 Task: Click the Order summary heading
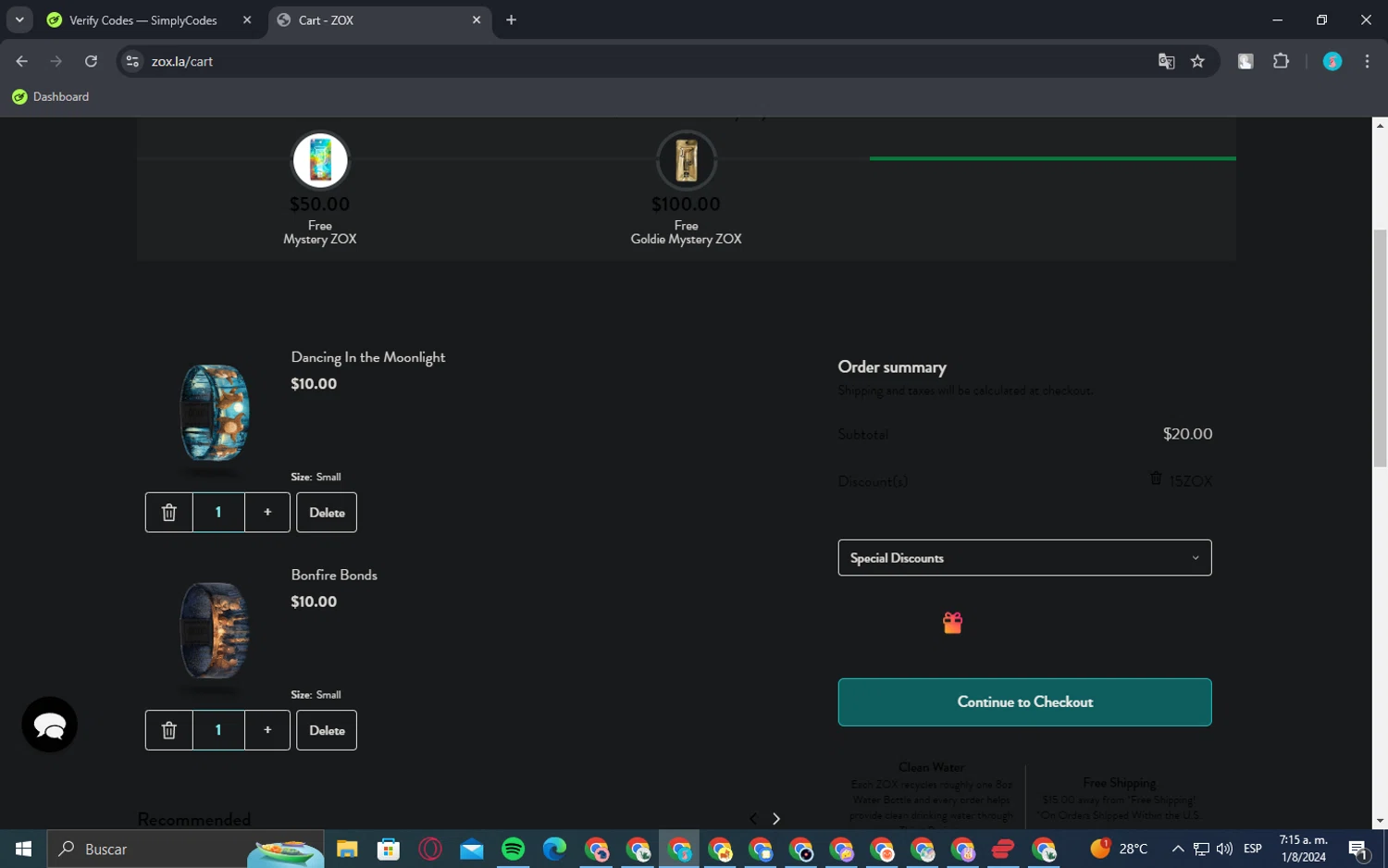pyautogui.click(x=892, y=367)
